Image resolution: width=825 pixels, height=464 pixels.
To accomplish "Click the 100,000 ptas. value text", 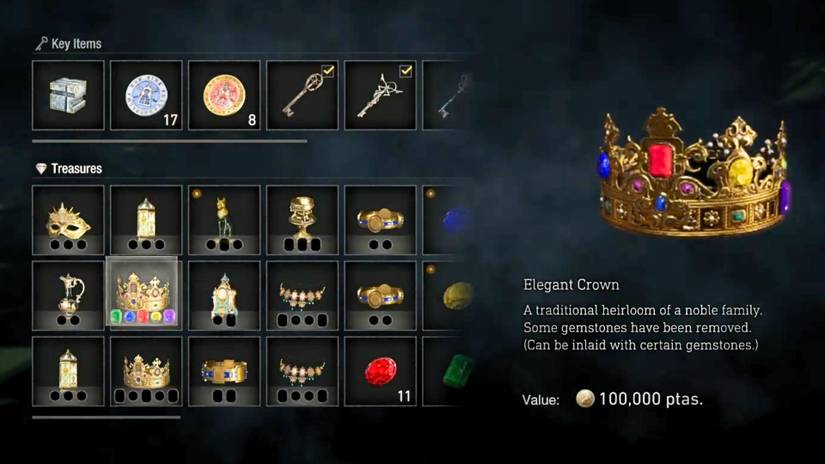I will pyautogui.click(x=651, y=399).
